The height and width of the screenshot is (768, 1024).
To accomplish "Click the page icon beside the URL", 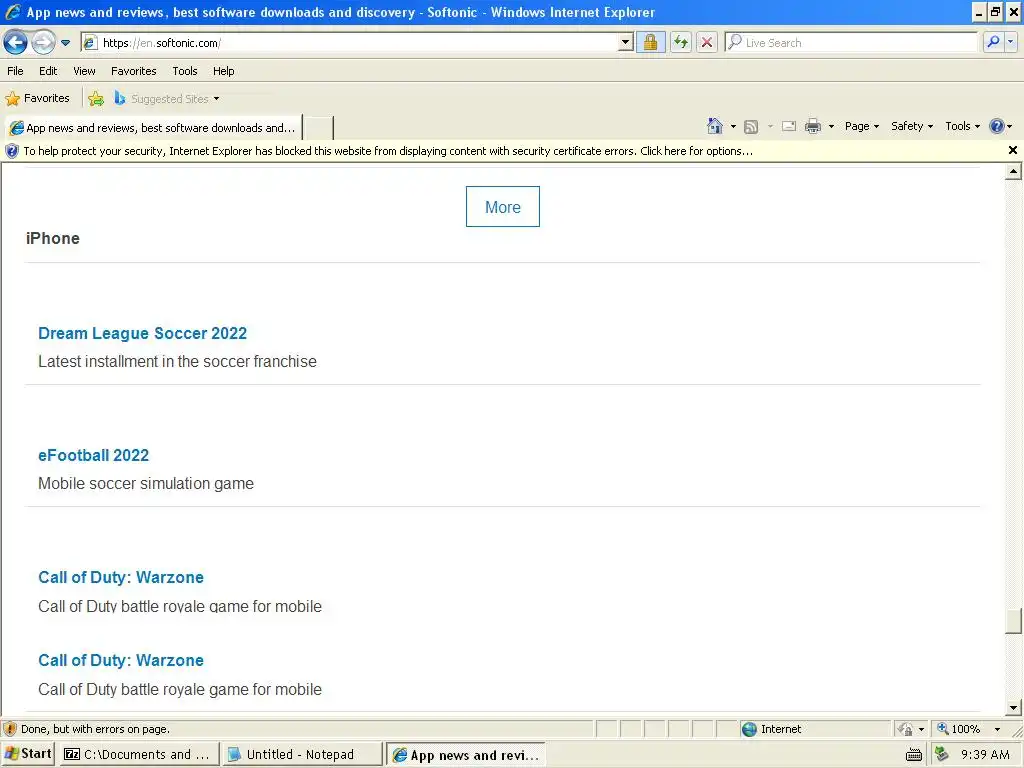I will click(91, 43).
